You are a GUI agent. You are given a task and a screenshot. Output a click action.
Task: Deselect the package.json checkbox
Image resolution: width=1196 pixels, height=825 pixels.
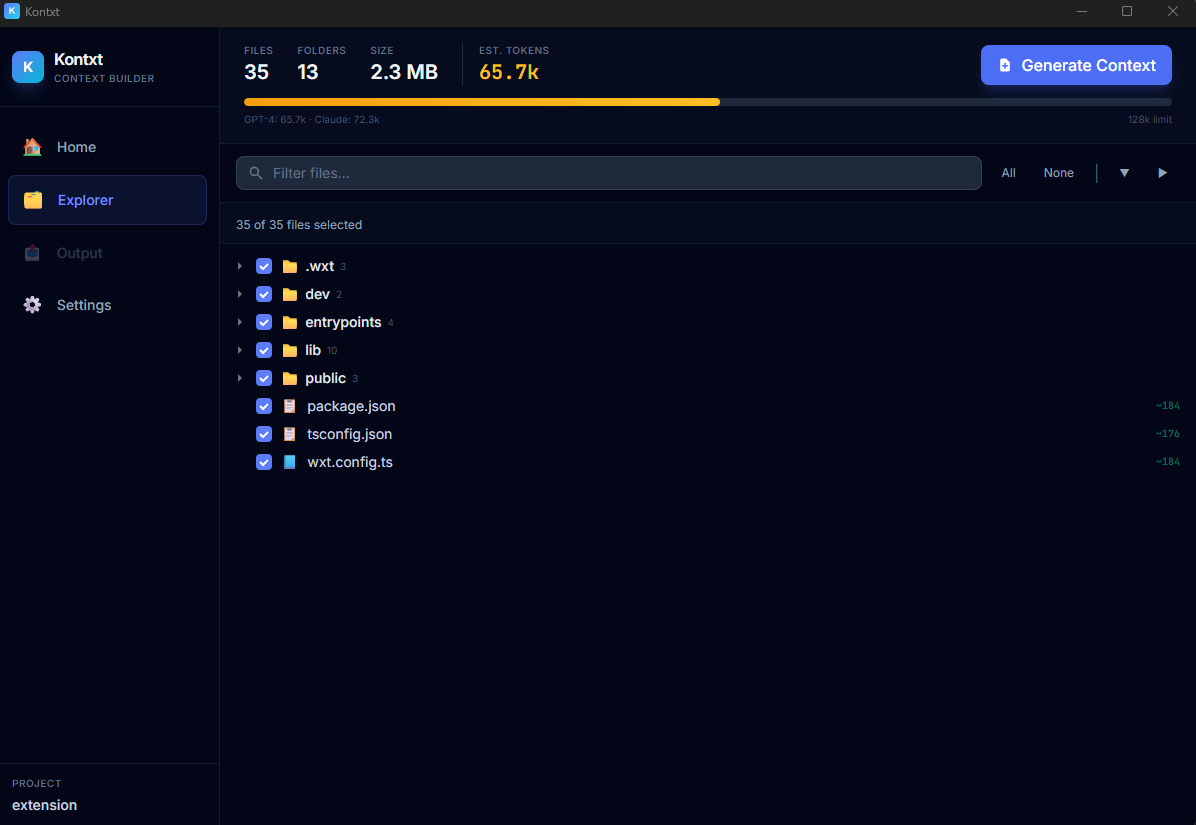click(264, 406)
